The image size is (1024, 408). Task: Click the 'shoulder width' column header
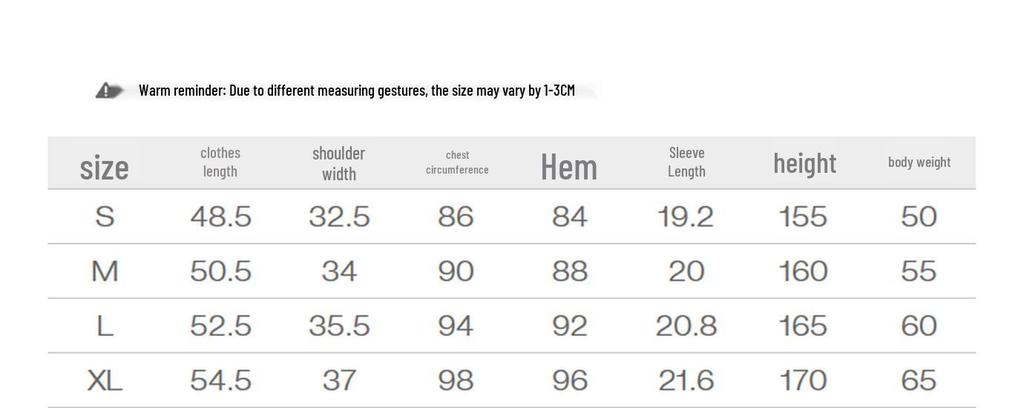tap(339, 163)
